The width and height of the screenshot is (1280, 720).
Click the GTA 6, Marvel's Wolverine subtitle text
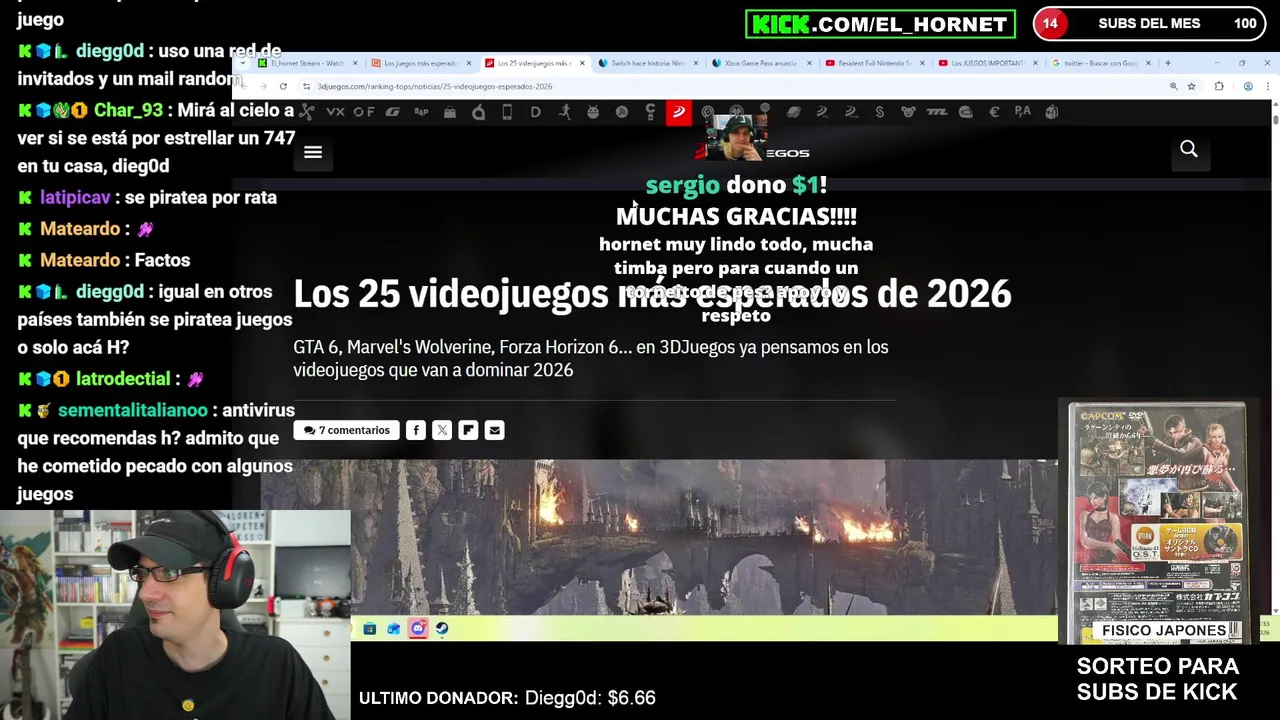coord(591,358)
